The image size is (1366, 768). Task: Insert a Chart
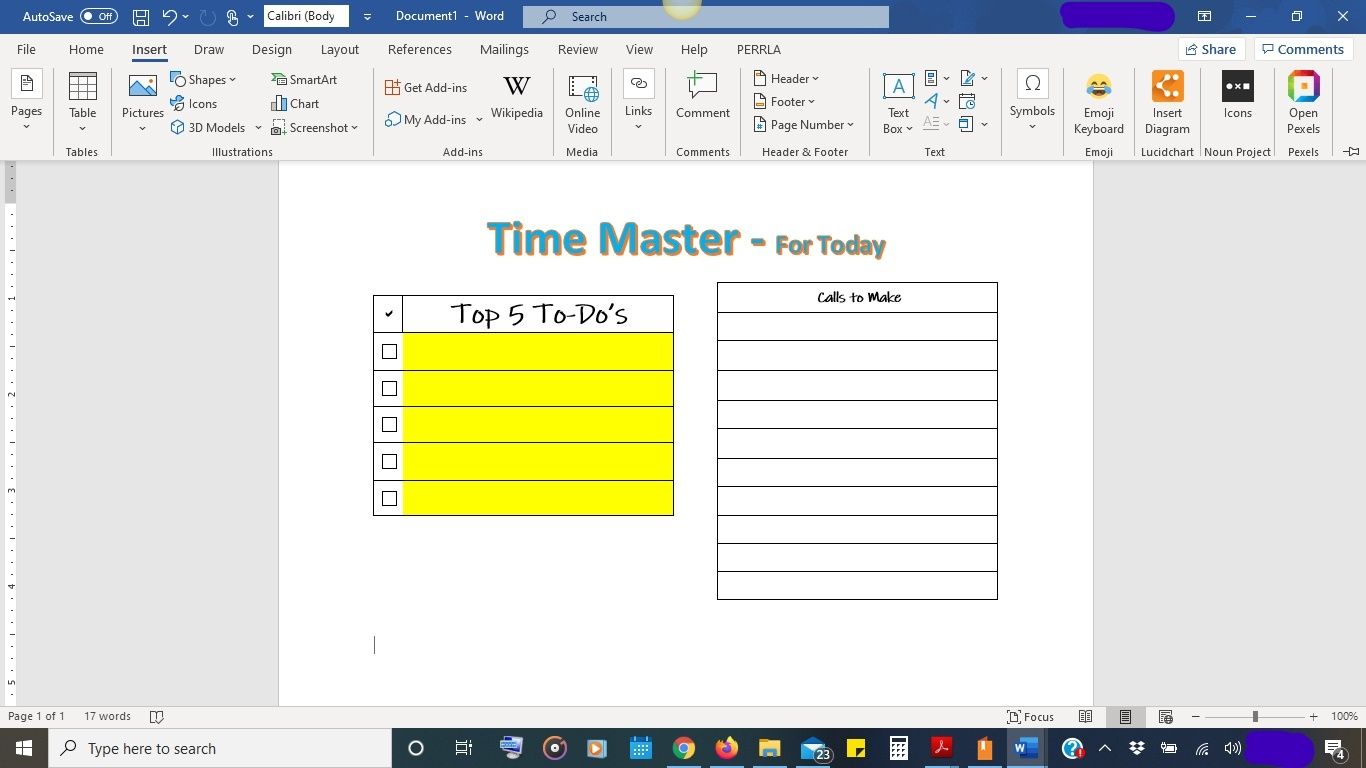point(296,103)
